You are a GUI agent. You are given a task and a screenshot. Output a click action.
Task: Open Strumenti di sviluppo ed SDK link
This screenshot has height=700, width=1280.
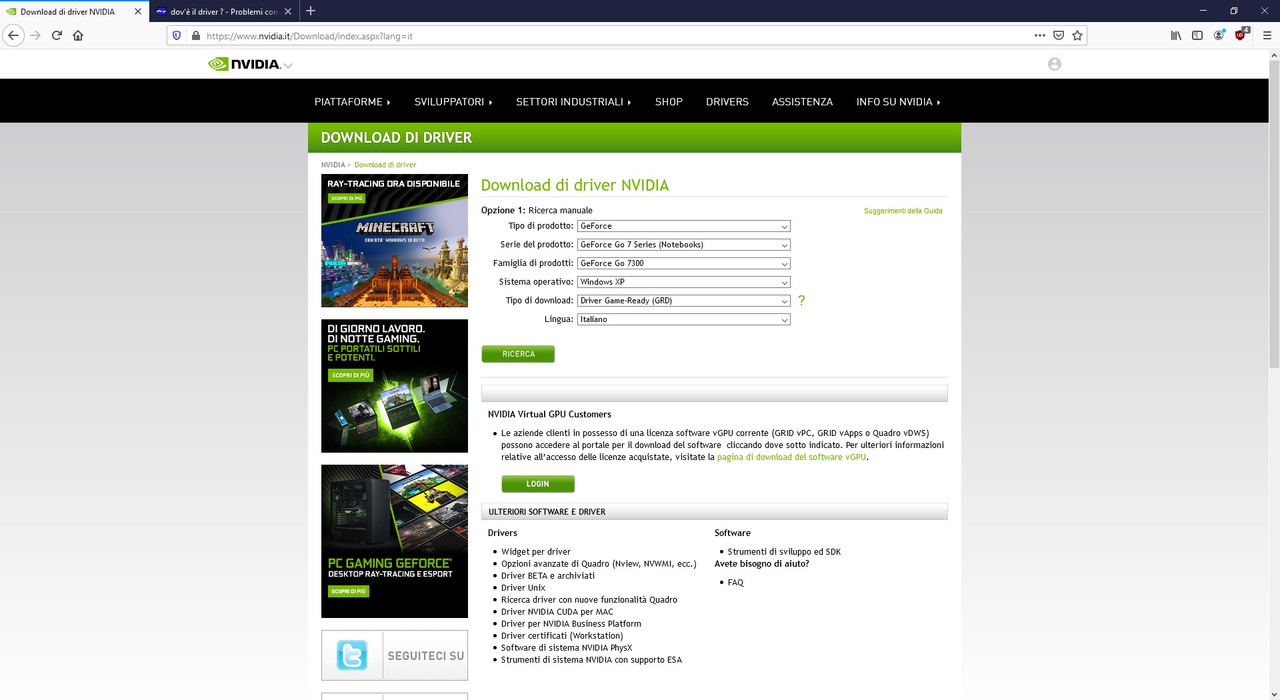(x=784, y=552)
